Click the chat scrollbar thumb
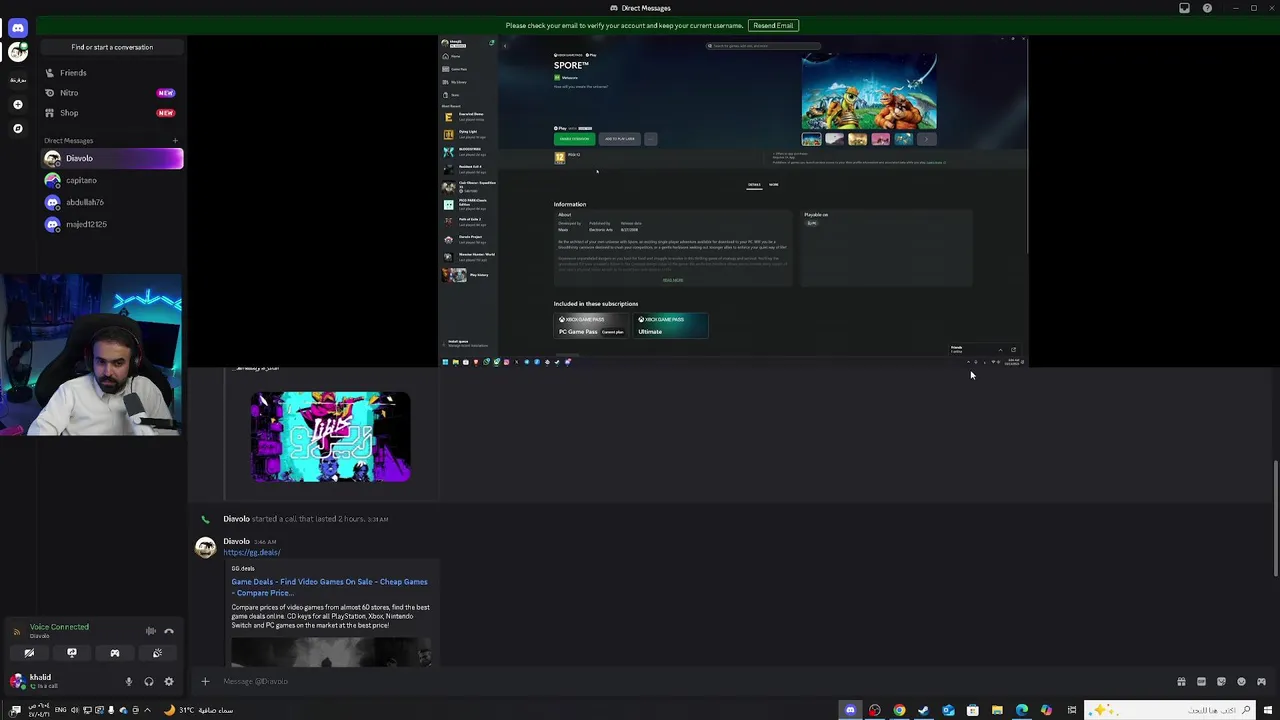 click(1276, 520)
